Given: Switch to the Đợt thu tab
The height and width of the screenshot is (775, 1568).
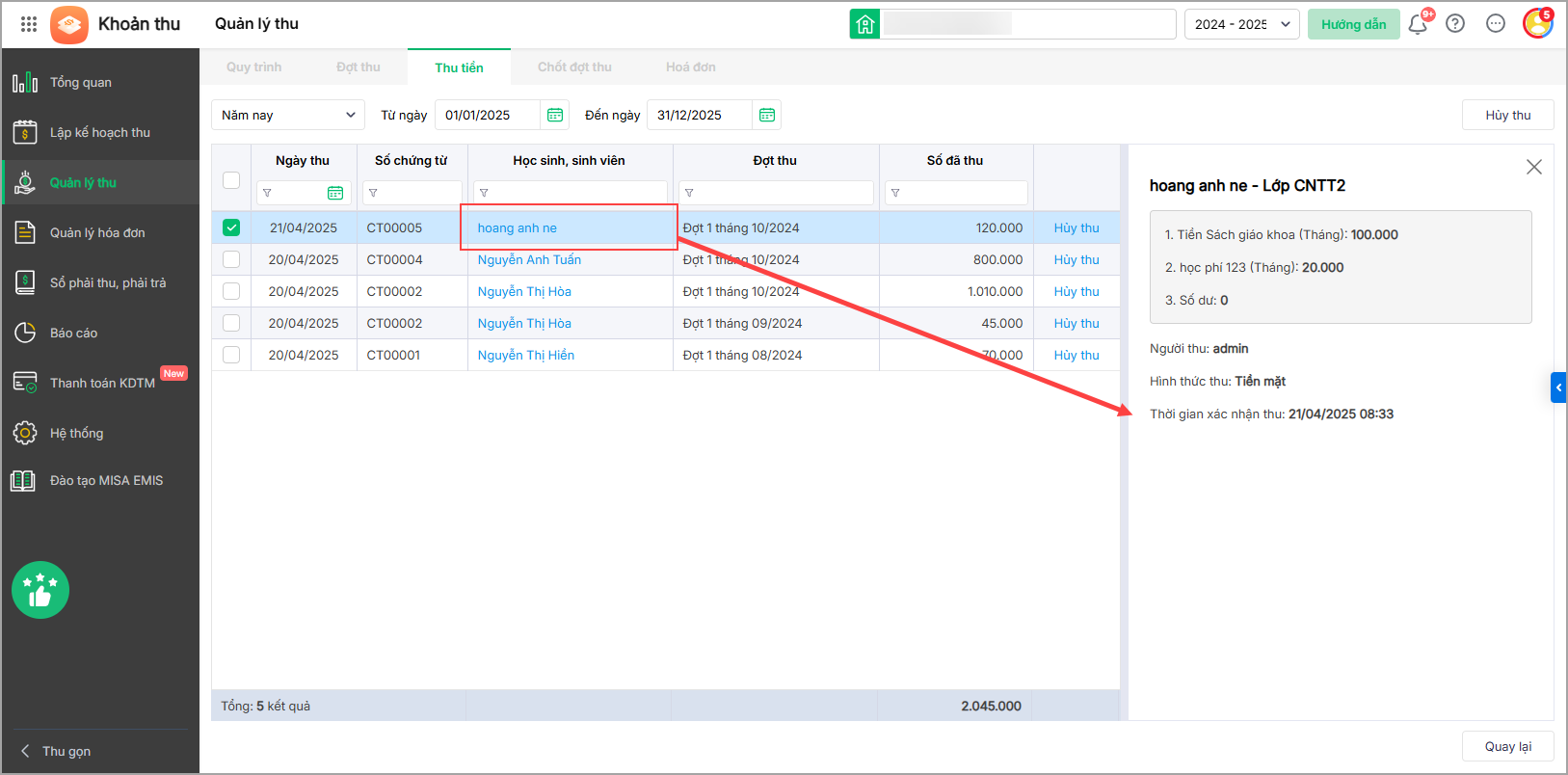Looking at the screenshot, I should 358,67.
